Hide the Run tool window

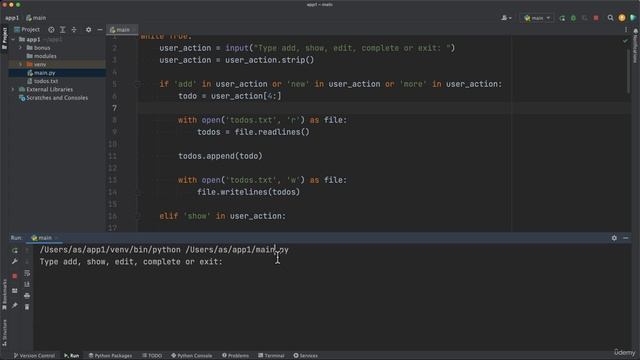coord(626,238)
